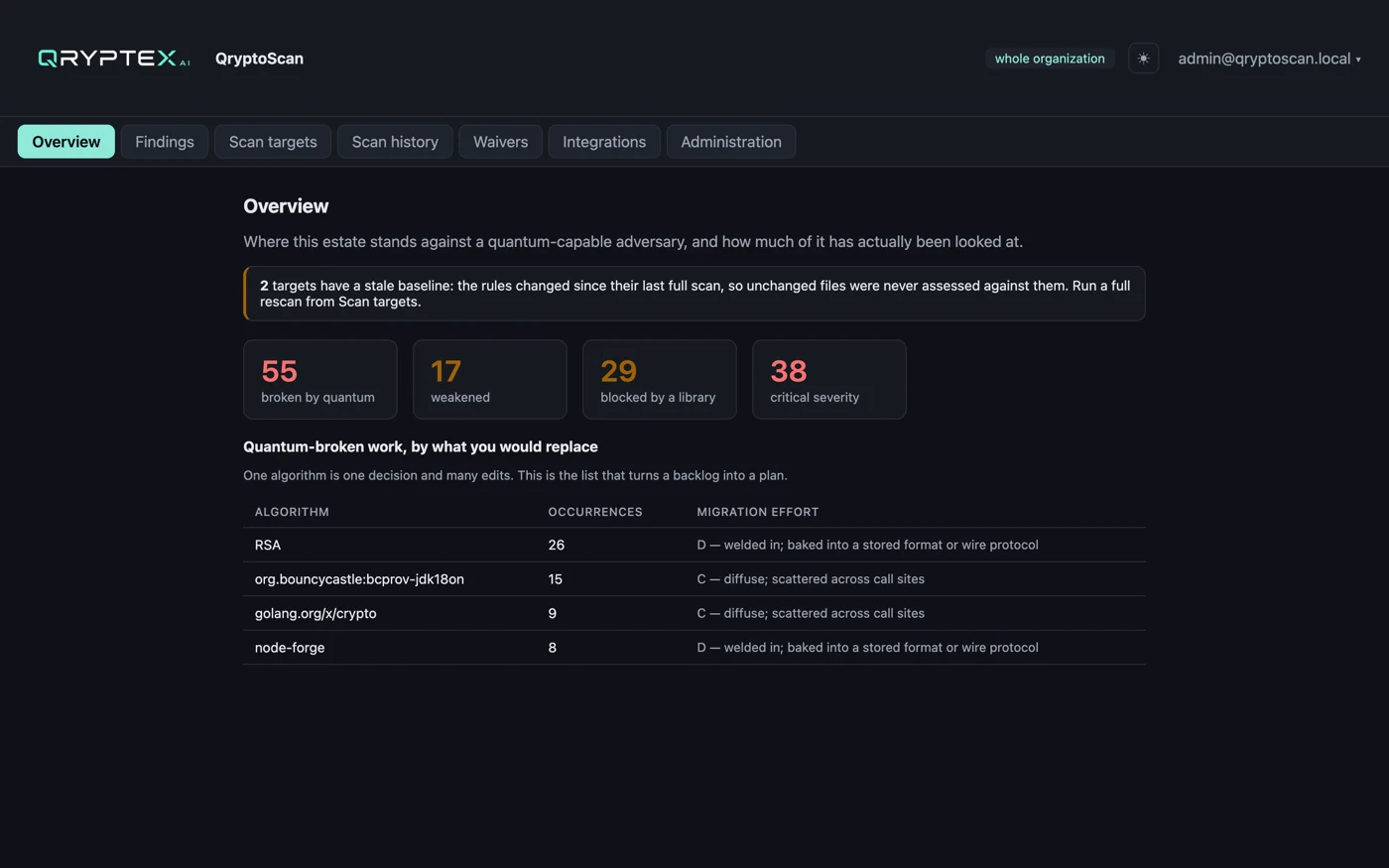
Task: Click the MIGRATION EFFORT column header
Action: (x=758, y=512)
